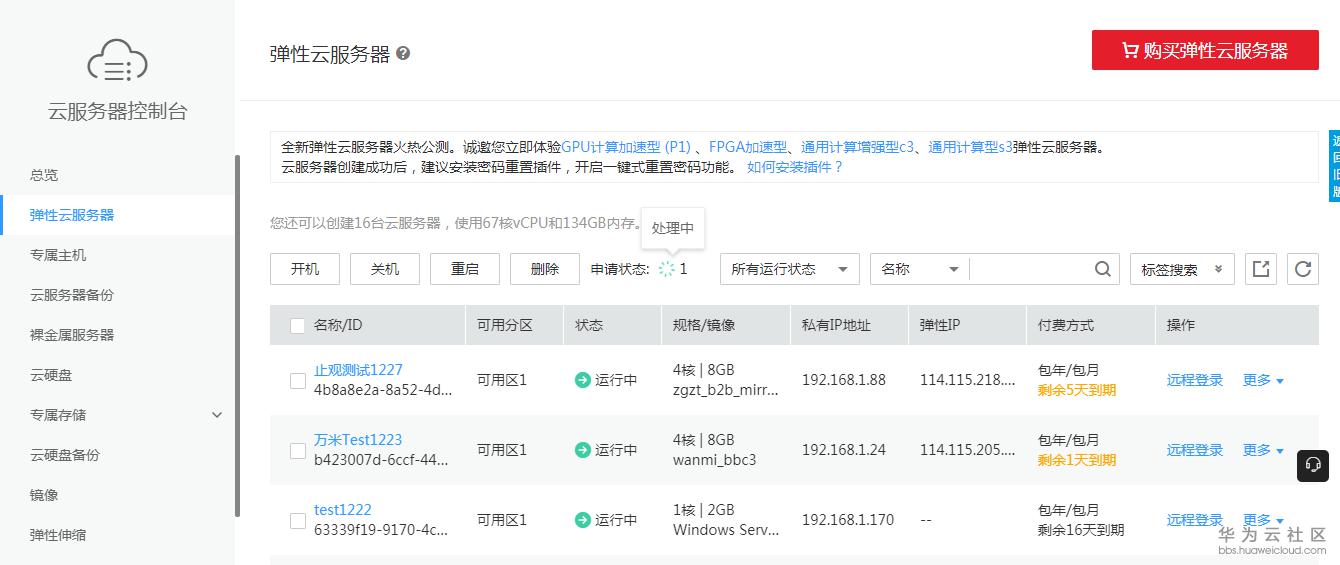Viewport: 1340px width, 565px height.
Task: Click private IP 192.168.1.170
Action: 848,520
